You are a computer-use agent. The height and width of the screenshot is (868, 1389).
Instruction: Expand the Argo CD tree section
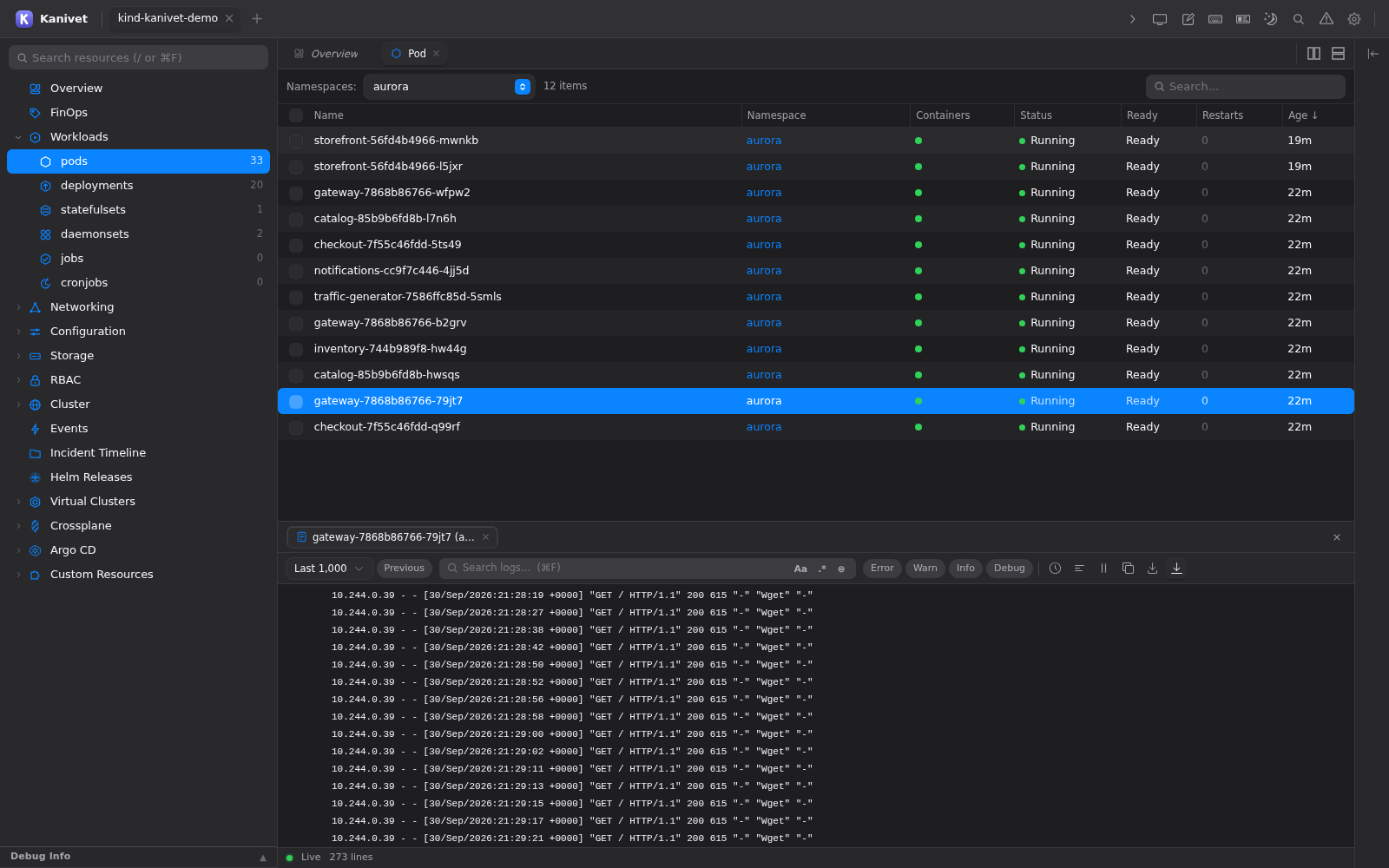point(18,550)
